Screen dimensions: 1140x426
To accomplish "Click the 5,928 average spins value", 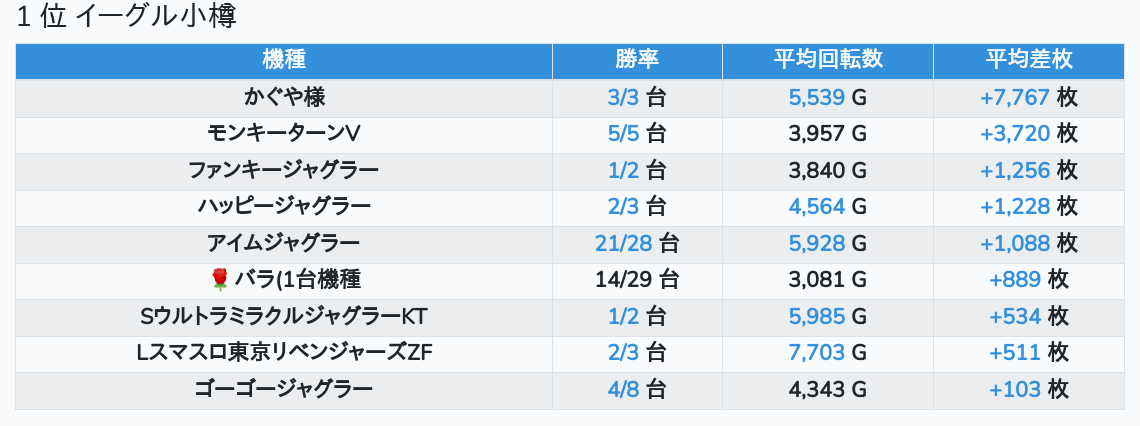I will (816, 243).
